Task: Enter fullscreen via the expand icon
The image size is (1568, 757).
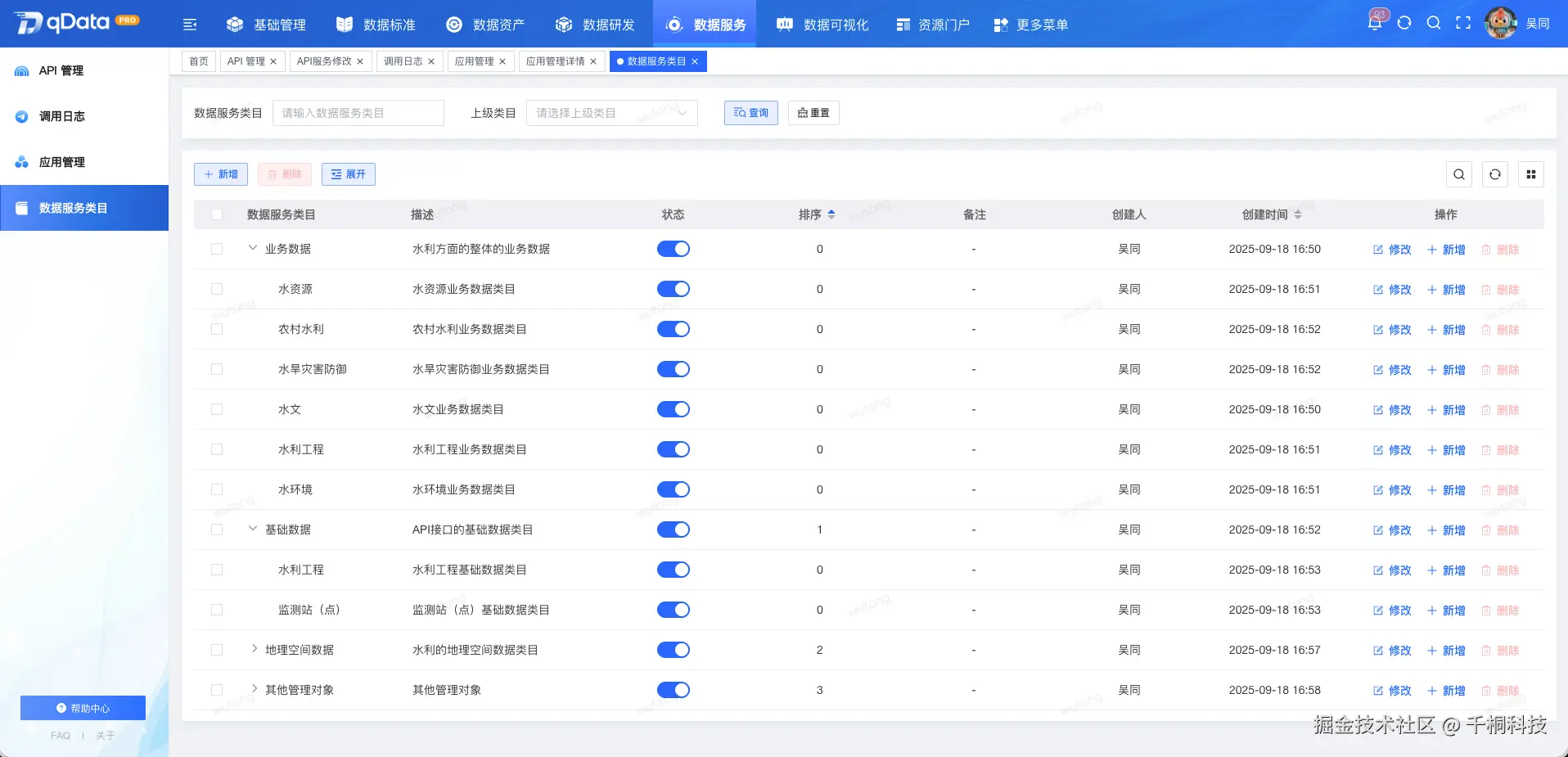Action: pyautogui.click(x=1463, y=22)
